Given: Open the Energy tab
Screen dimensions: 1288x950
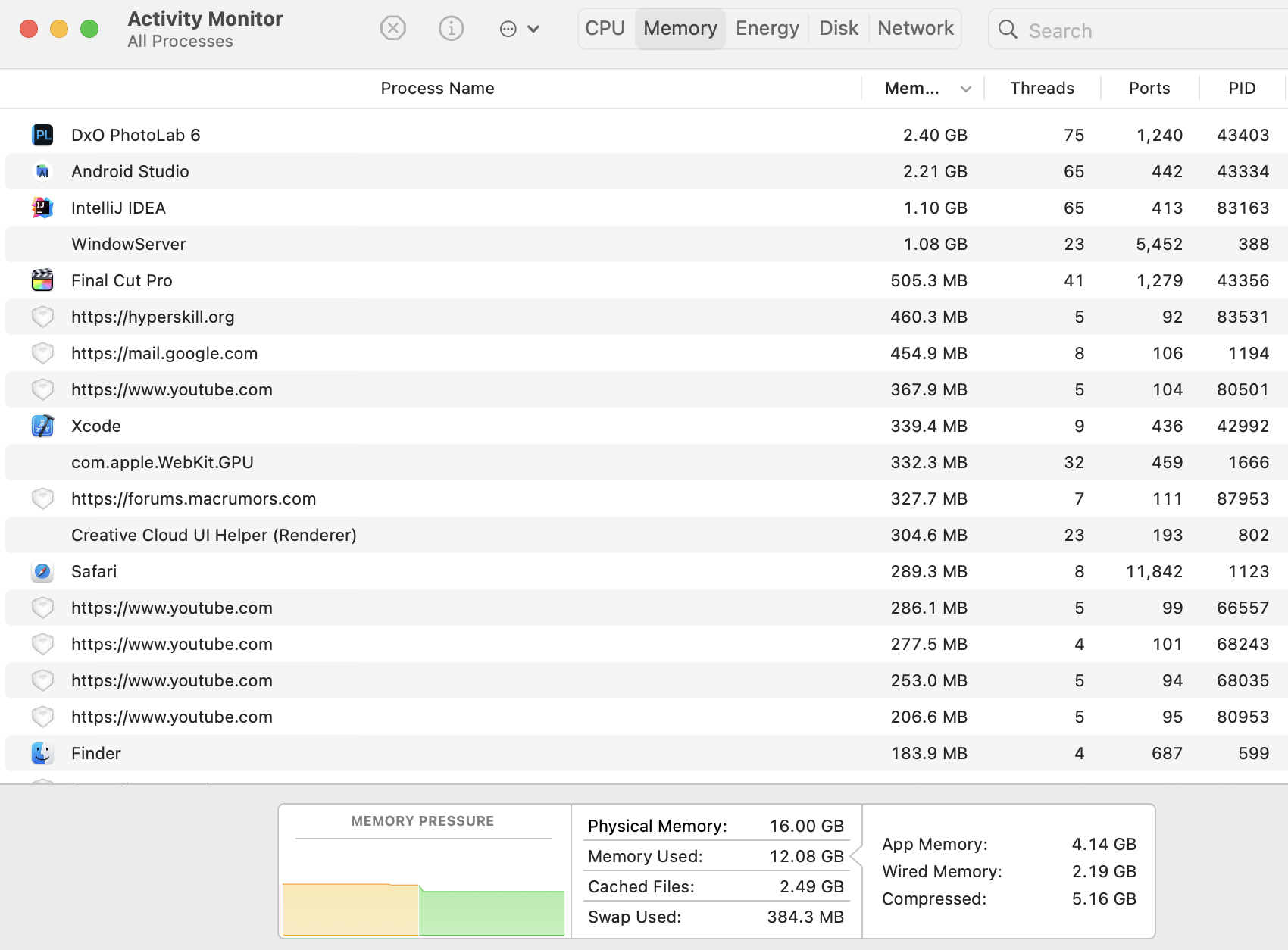Looking at the screenshot, I should point(767,29).
